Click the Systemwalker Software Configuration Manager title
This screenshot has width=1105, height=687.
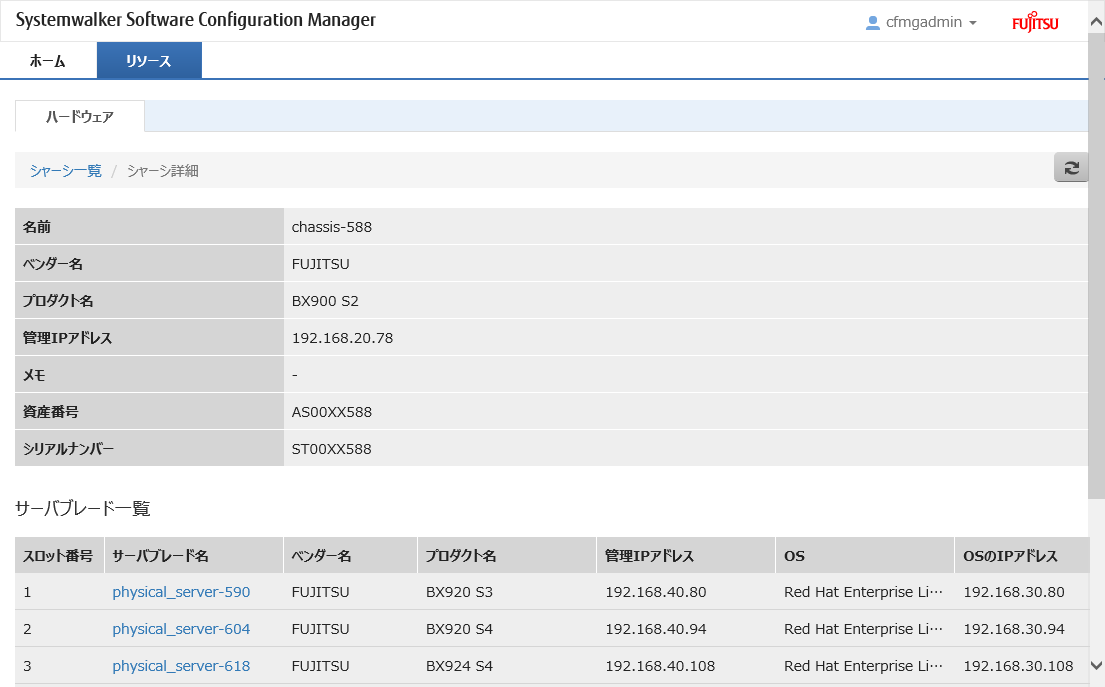click(196, 20)
